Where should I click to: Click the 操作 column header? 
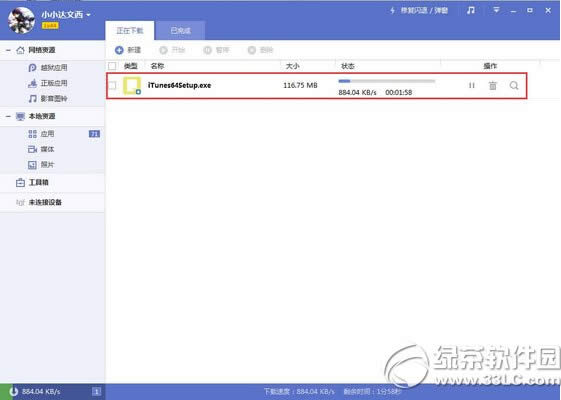click(x=490, y=66)
